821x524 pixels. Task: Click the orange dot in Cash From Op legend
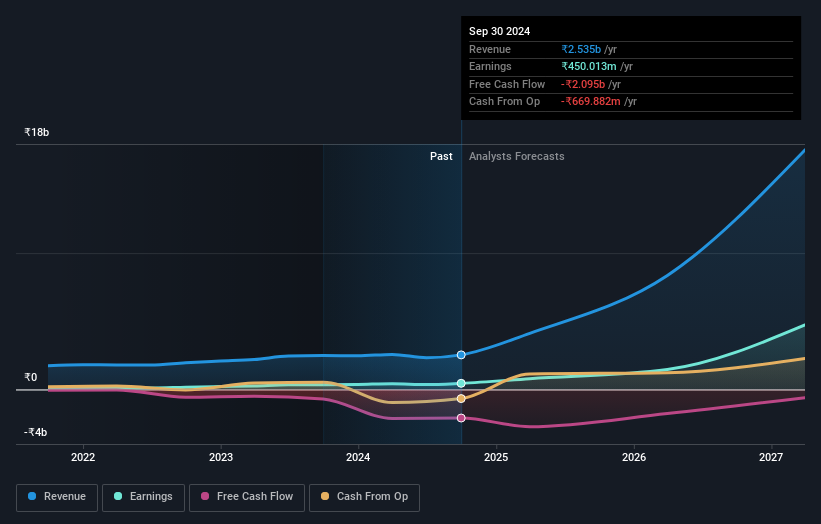325,496
